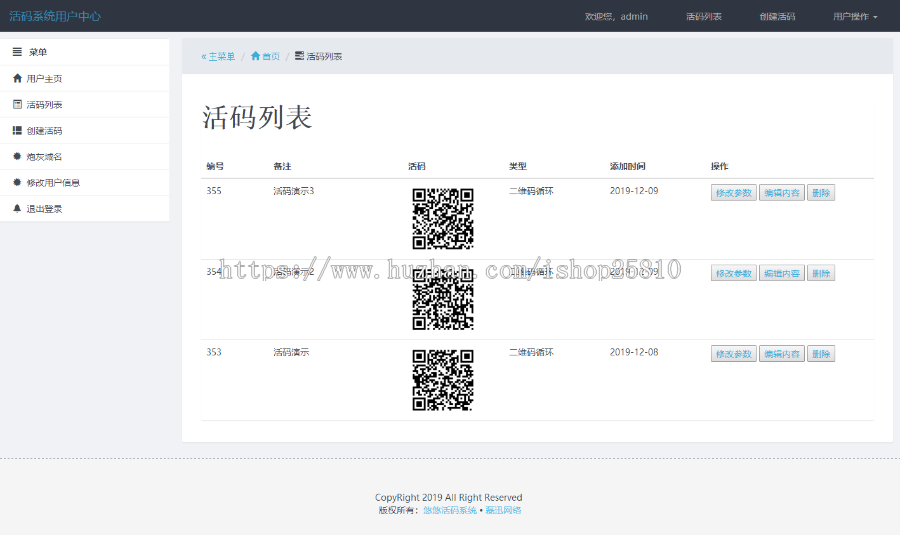This screenshot has width=900, height=535.
Task: Click the hamburger menu icon beside 菜单
Action: tap(17, 52)
